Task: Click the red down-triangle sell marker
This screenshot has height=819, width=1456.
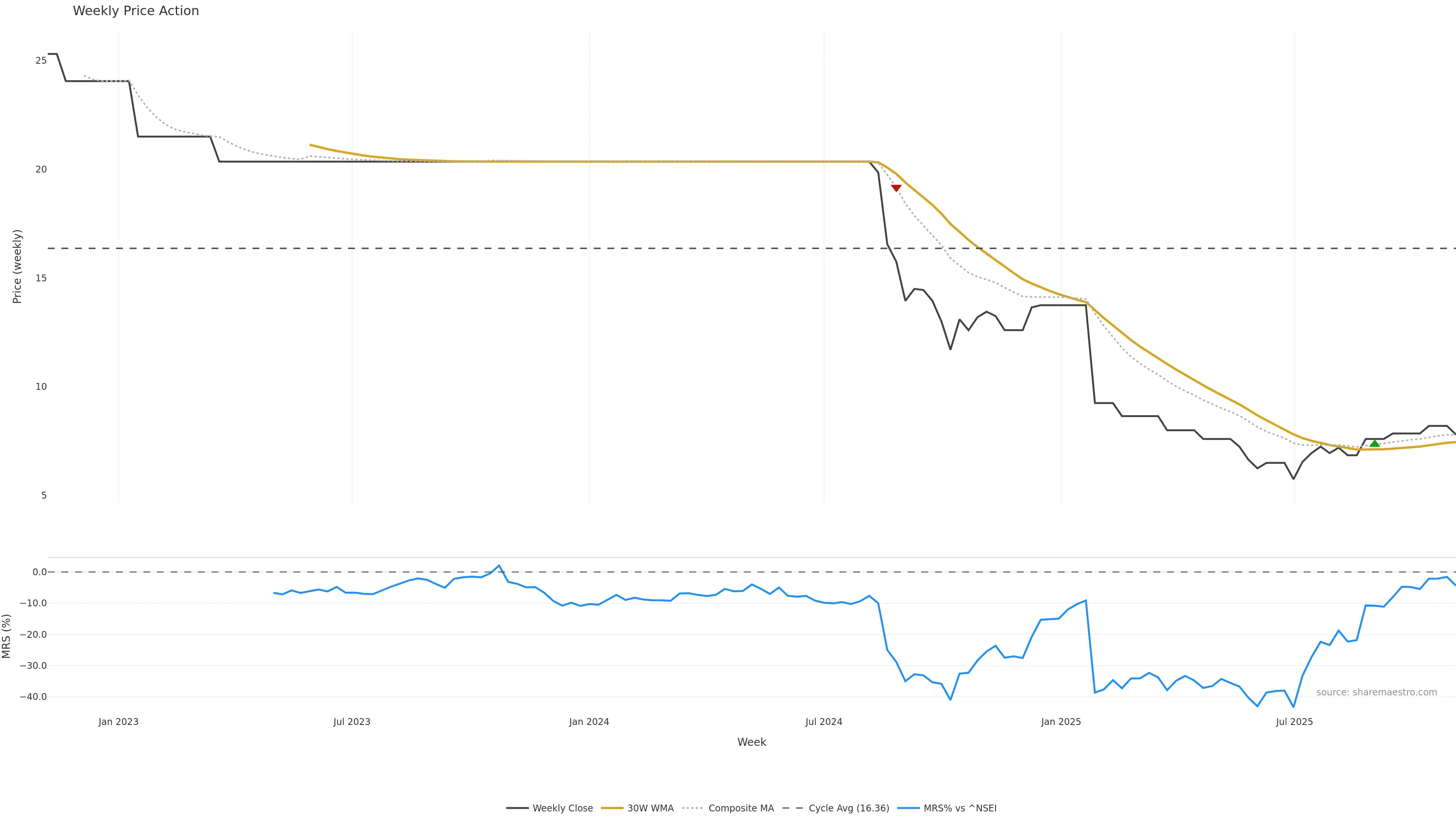Action: (x=896, y=188)
